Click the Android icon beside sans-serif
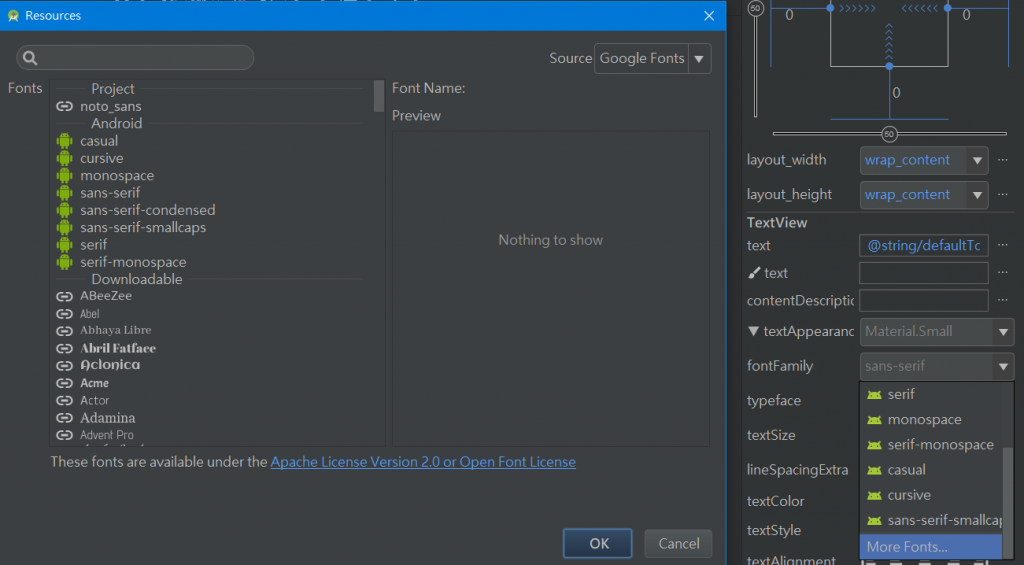This screenshot has height=565, width=1024. [64, 193]
